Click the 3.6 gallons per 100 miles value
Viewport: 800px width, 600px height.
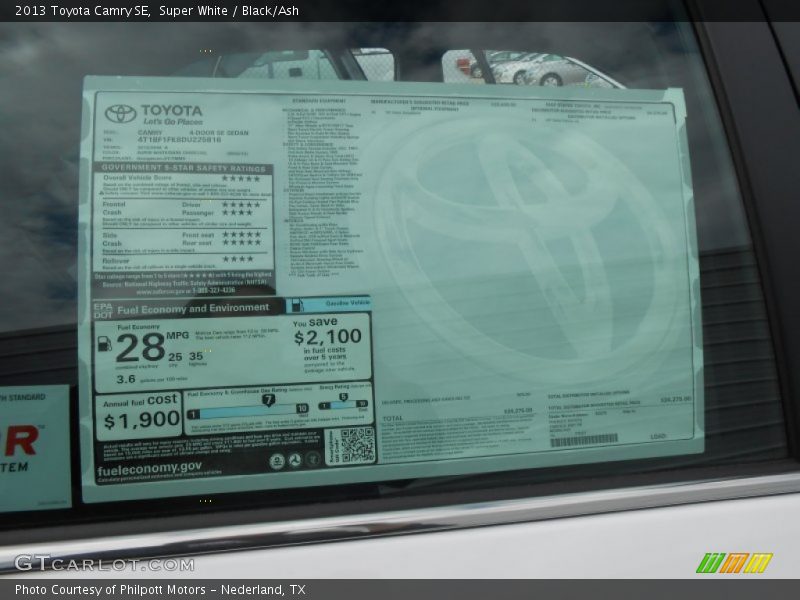click(x=126, y=379)
